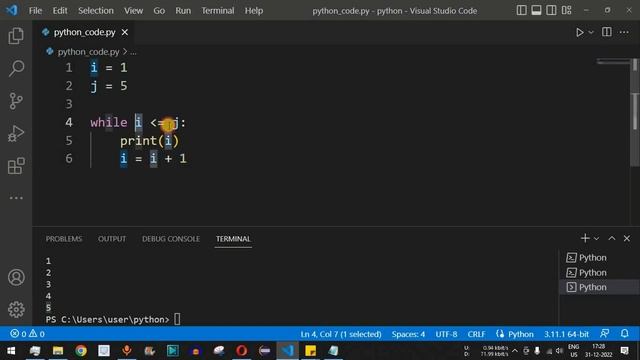Customize layout icon in title bar
The height and width of the screenshot is (360, 640).
566,10
